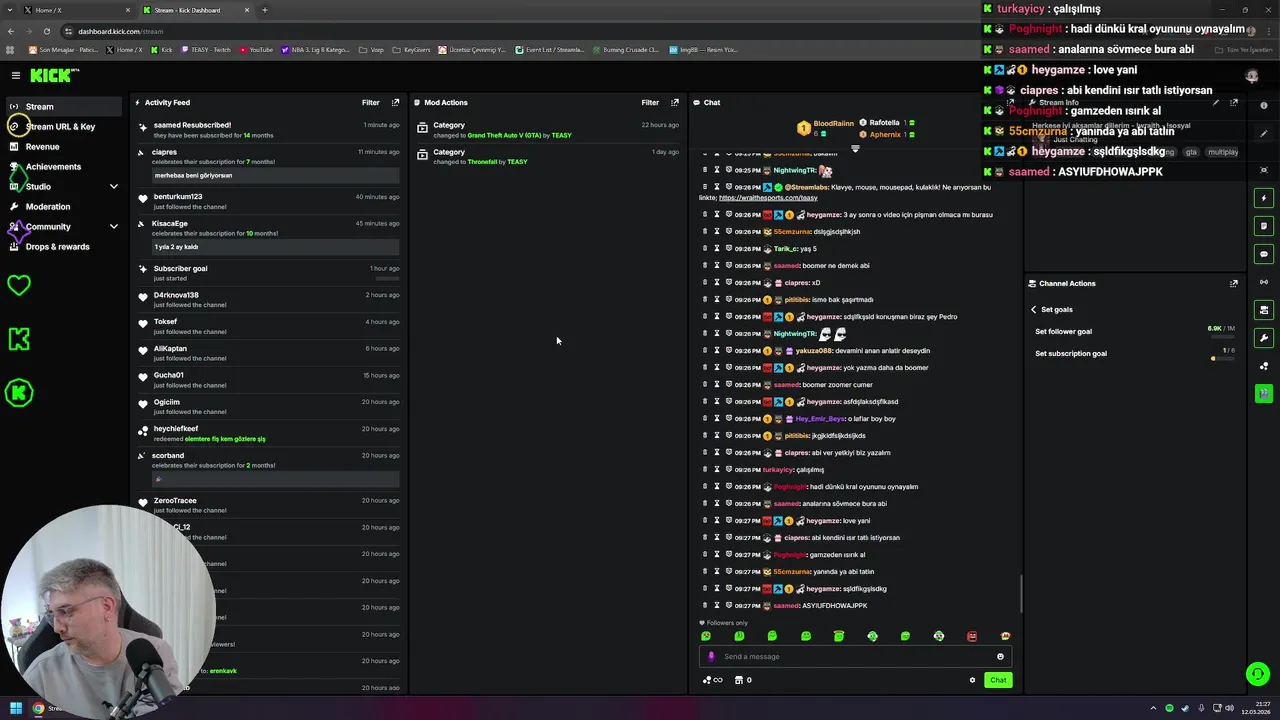Click the wrench icon in right sidebar
Screen dimensions: 1280x720
[1264, 338]
